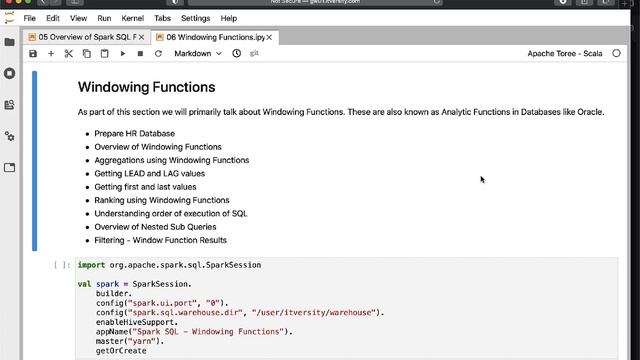Screen dimensions: 640x360
Task: Close the 06 Windowing Functions tab
Action: point(269,37)
